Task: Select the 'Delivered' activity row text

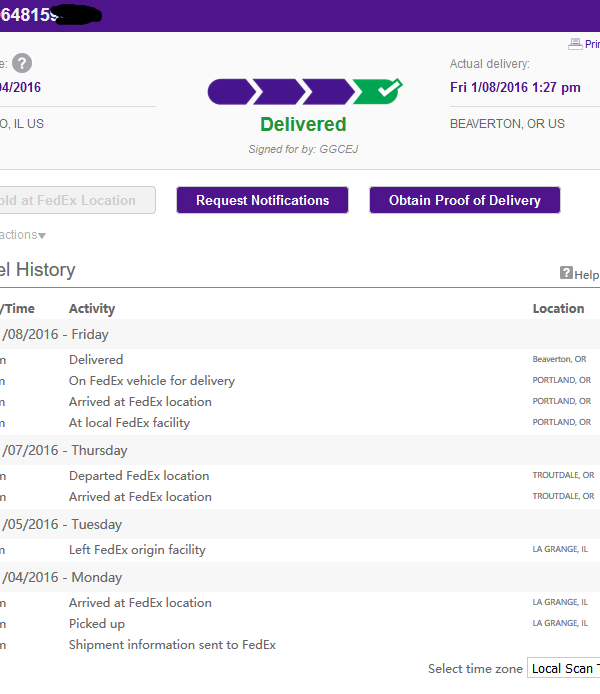Action: click(96, 359)
